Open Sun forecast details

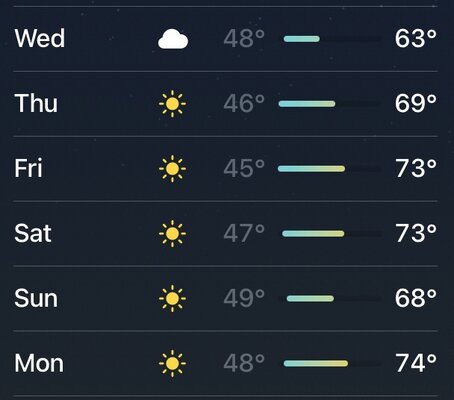(x=225, y=298)
